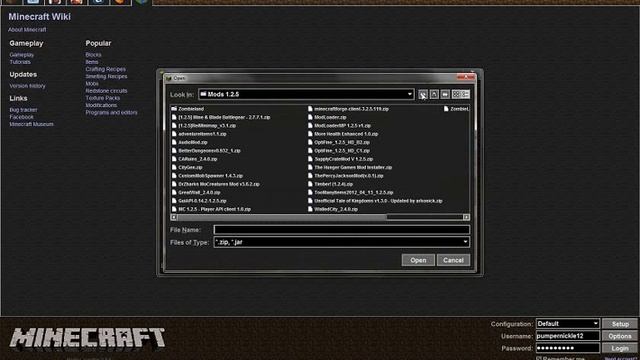Select GreatWall_2.4.0.zip
The image size is (640, 360).
coord(196,192)
